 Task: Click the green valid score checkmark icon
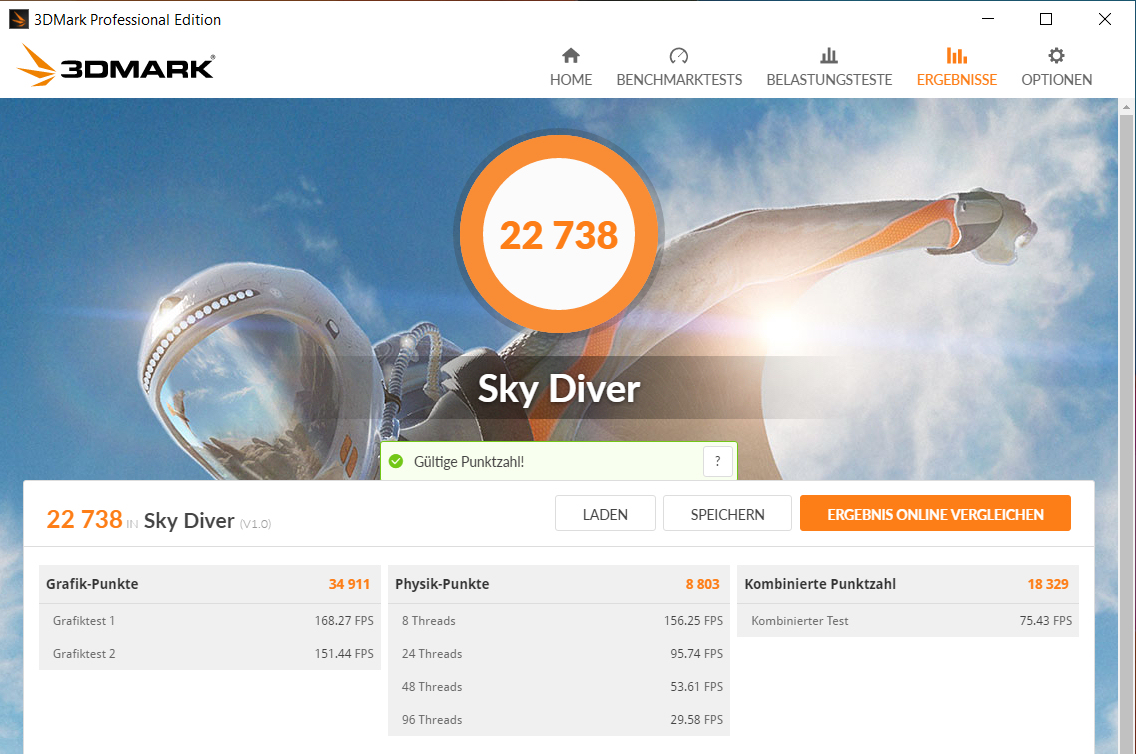coord(396,461)
